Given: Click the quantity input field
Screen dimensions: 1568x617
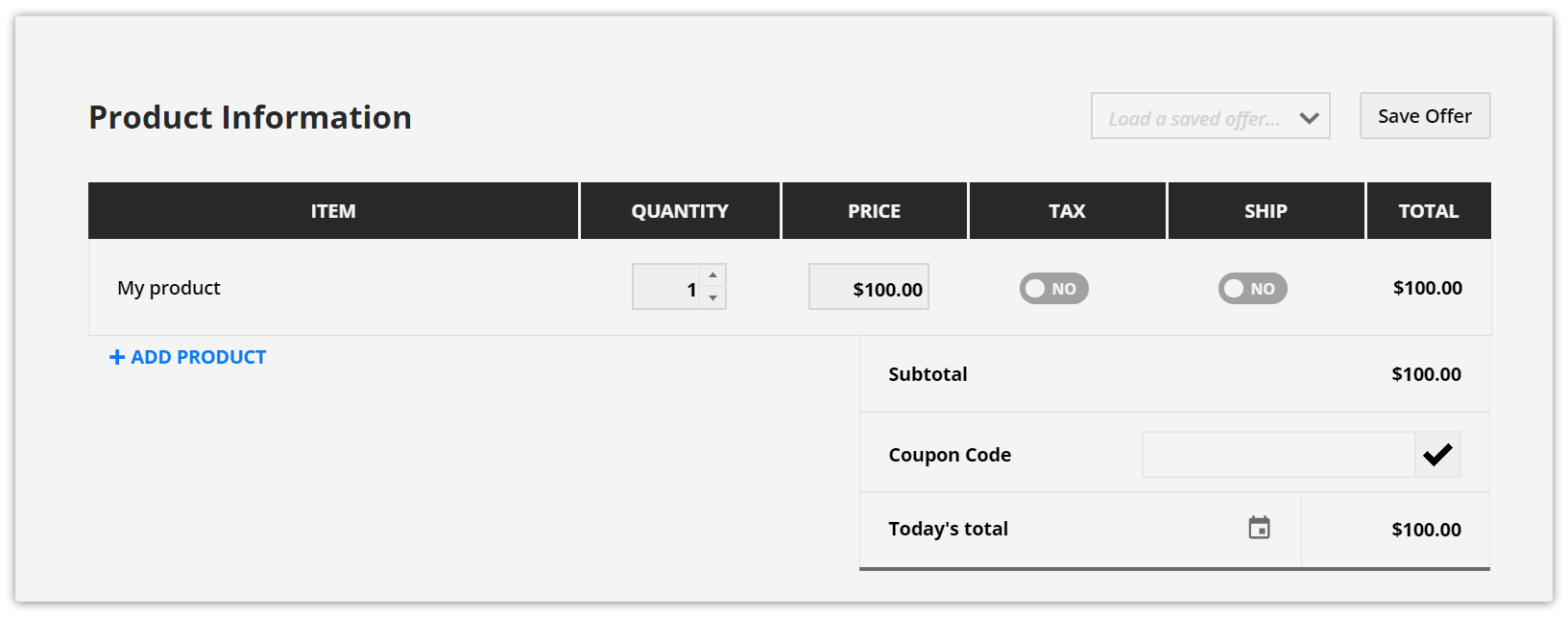Looking at the screenshot, I should 665,287.
